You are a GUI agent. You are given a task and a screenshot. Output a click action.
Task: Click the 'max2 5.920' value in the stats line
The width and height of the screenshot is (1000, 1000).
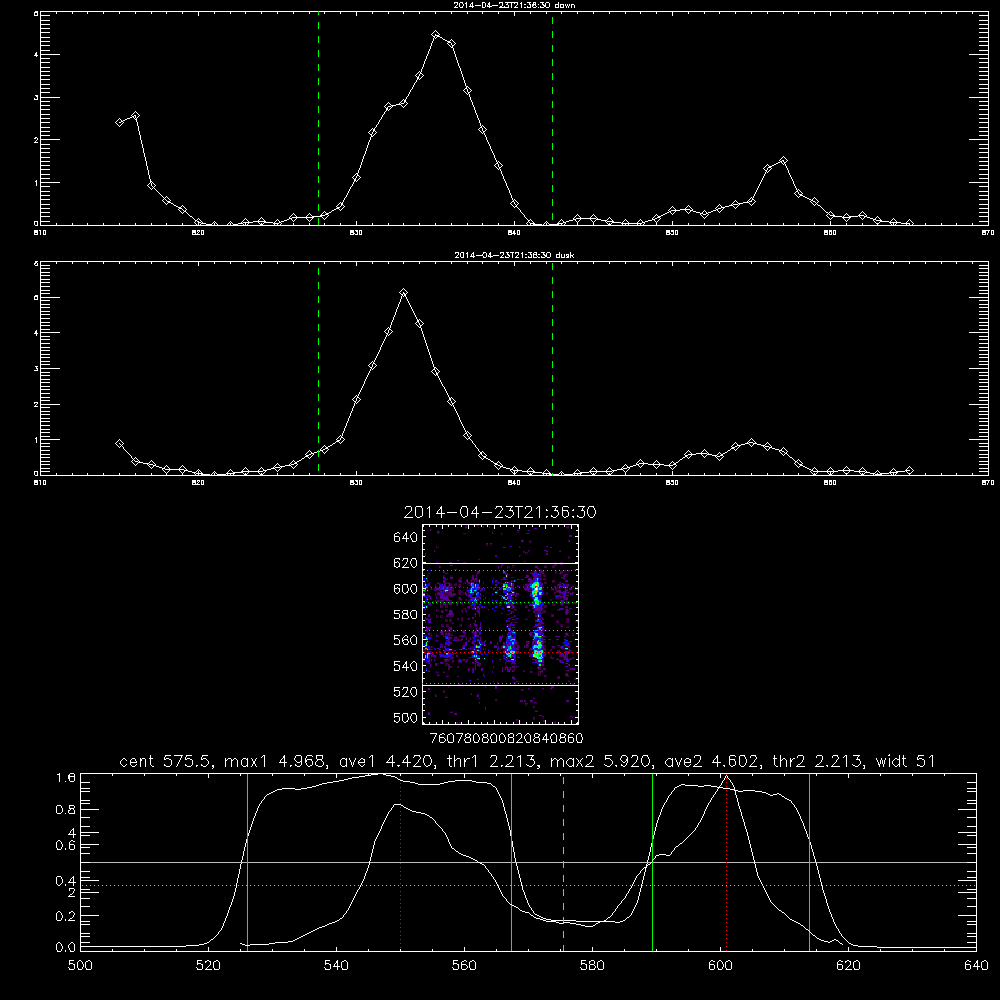[x=603, y=761]
